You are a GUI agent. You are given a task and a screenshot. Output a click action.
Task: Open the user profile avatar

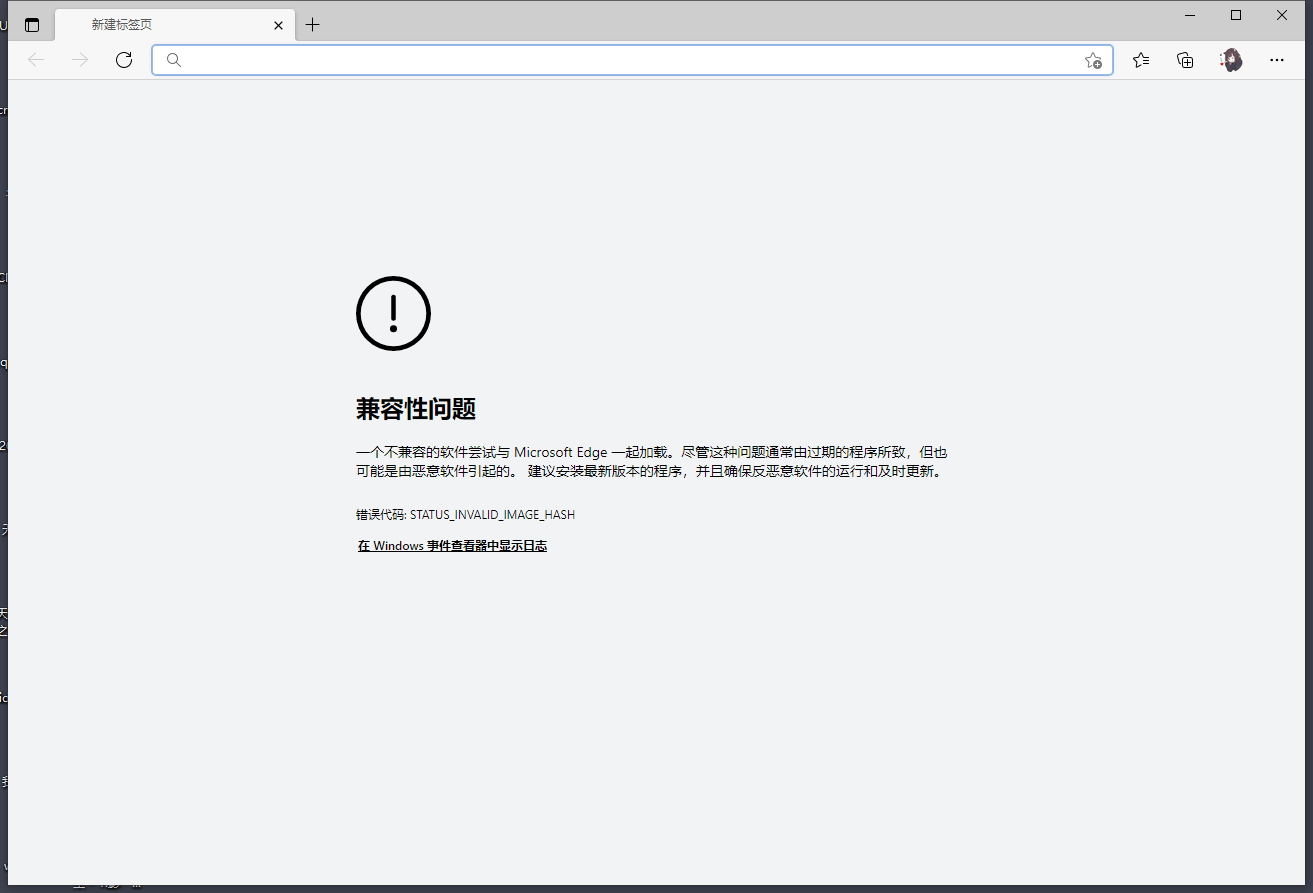pyautogui.click(x=1231, y=60)
